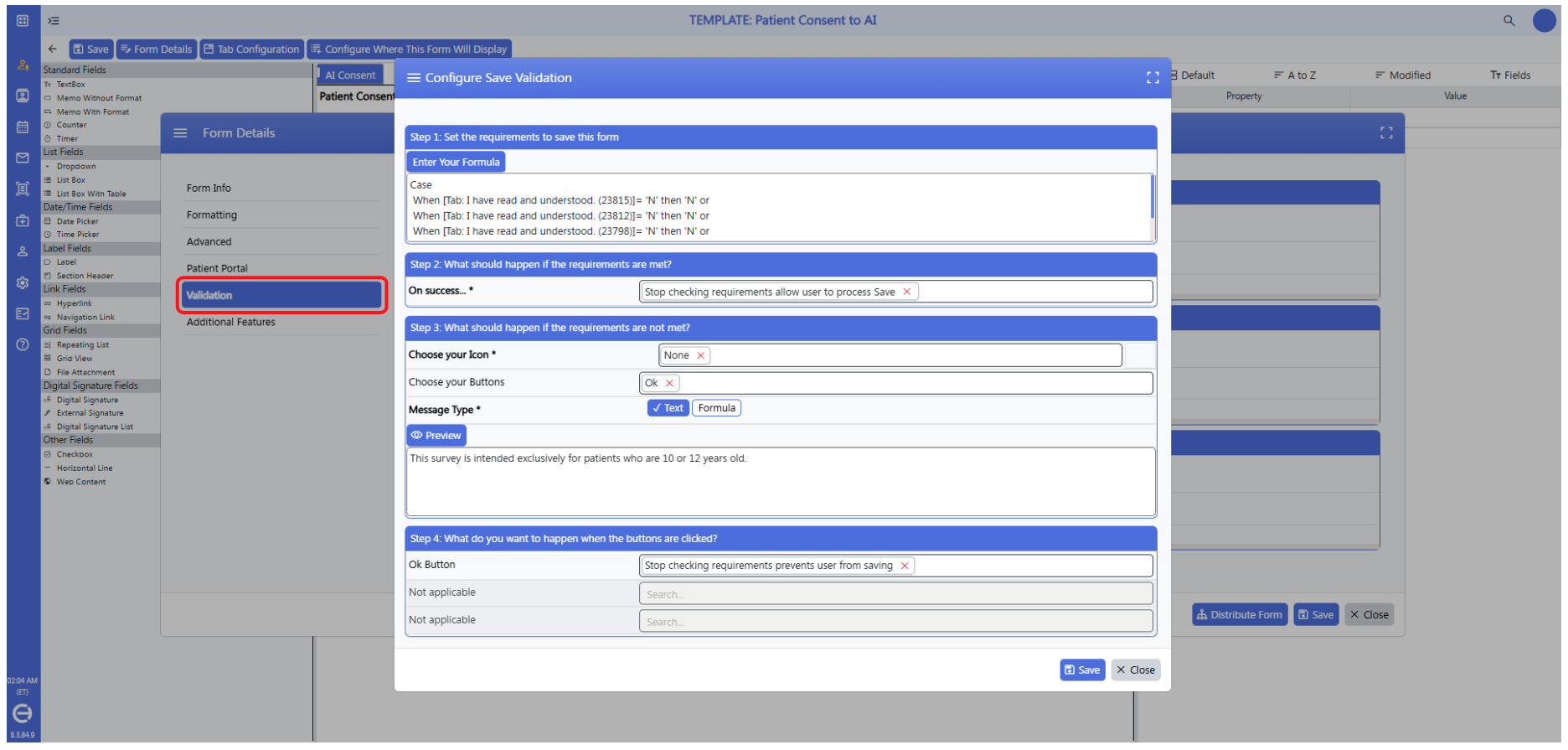1568x750 pixels.
Task: Remove the 'prevents user from saving' chip for Ok Button
Action: (x=905, y=566)
